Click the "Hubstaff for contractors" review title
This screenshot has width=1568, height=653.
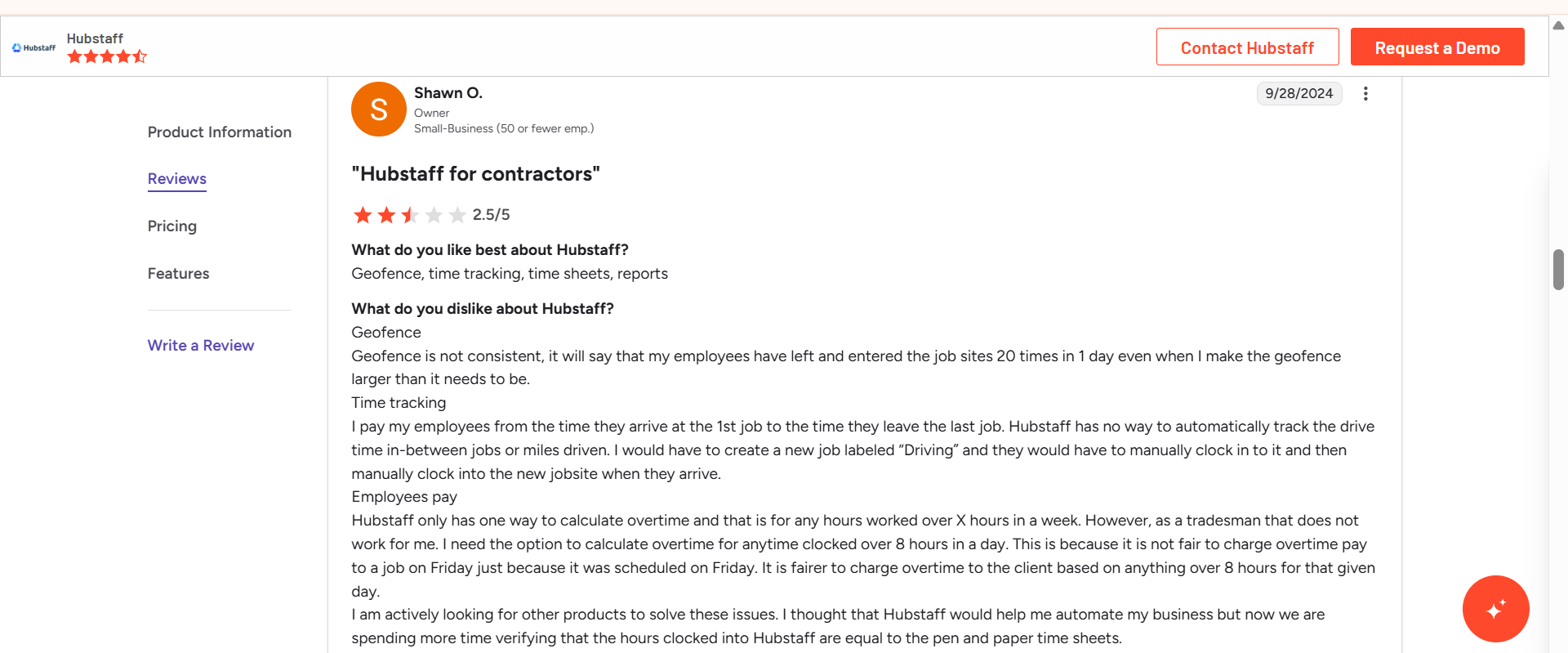(476, 174)
